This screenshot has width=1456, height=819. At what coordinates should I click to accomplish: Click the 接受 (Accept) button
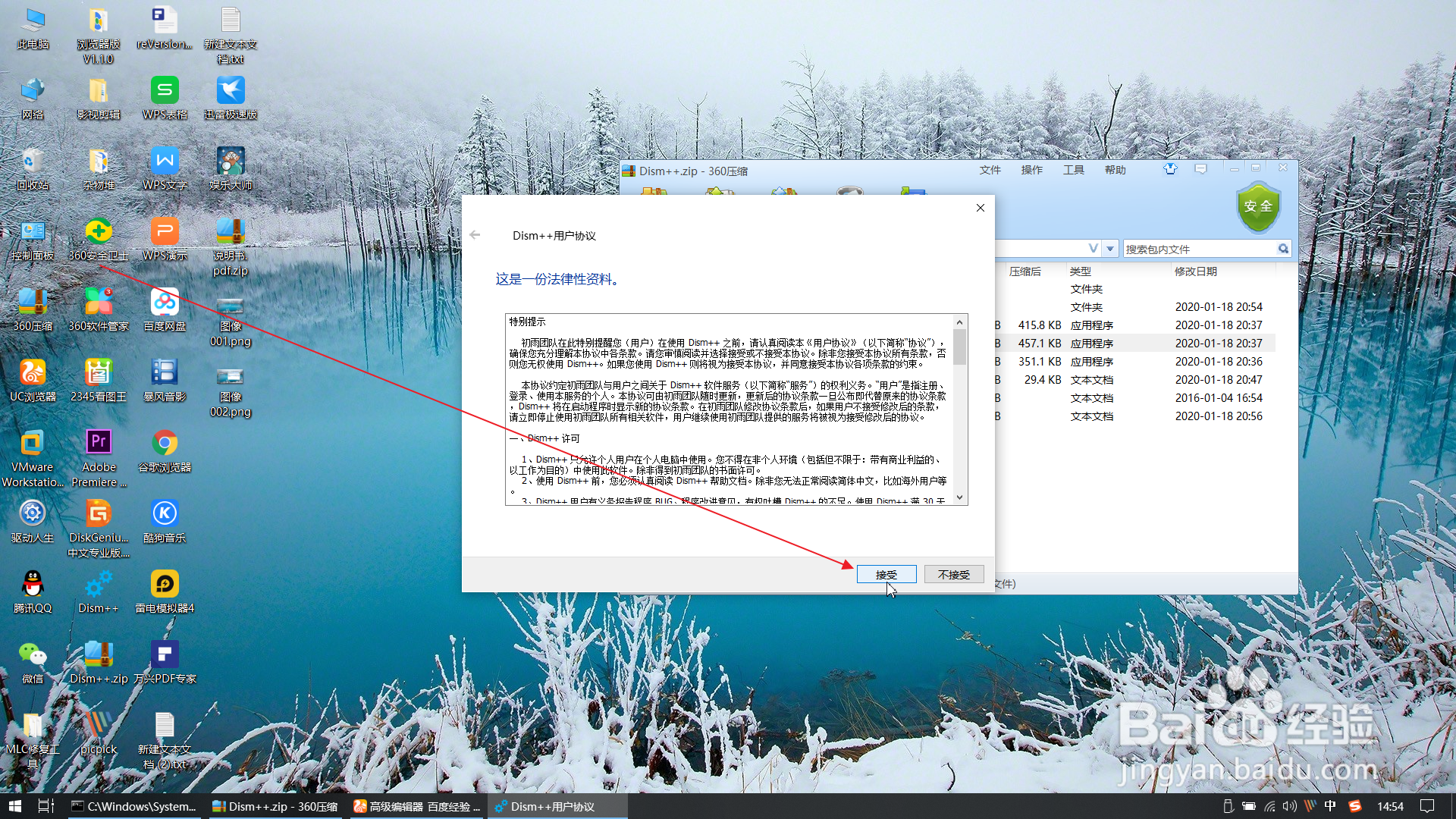pos(886,574)
